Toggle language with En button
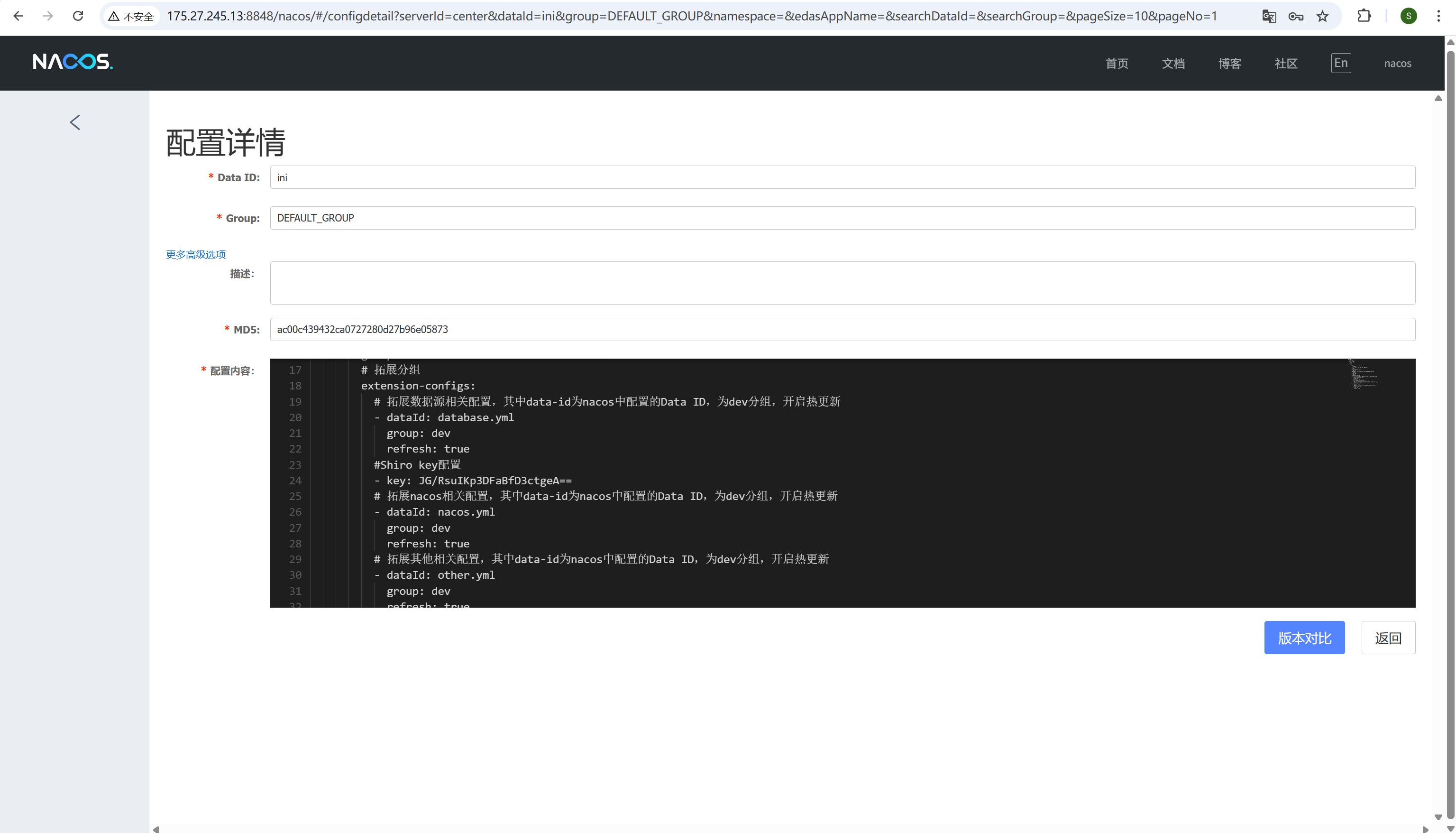The width and height of the screenshot is (1456, 833). tap(1340, 63)
